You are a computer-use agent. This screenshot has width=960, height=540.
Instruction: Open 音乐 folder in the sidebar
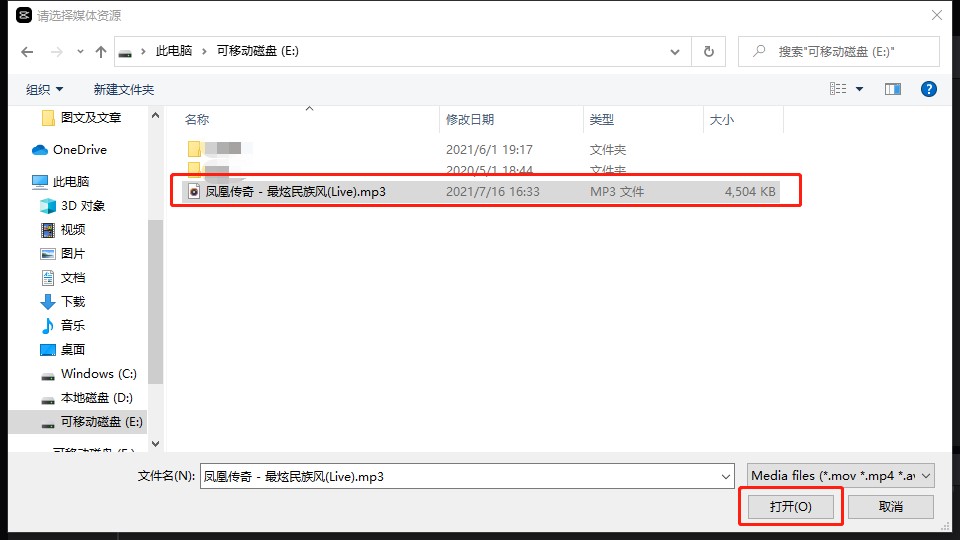point(63,325)
